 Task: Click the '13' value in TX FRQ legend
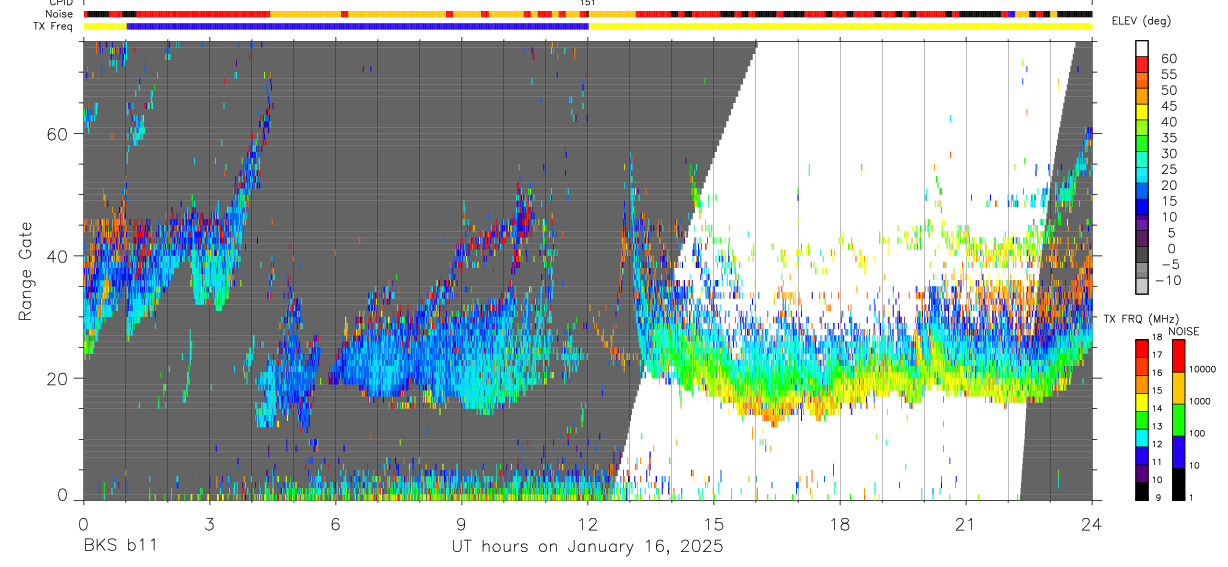[x=1157, y=426]
